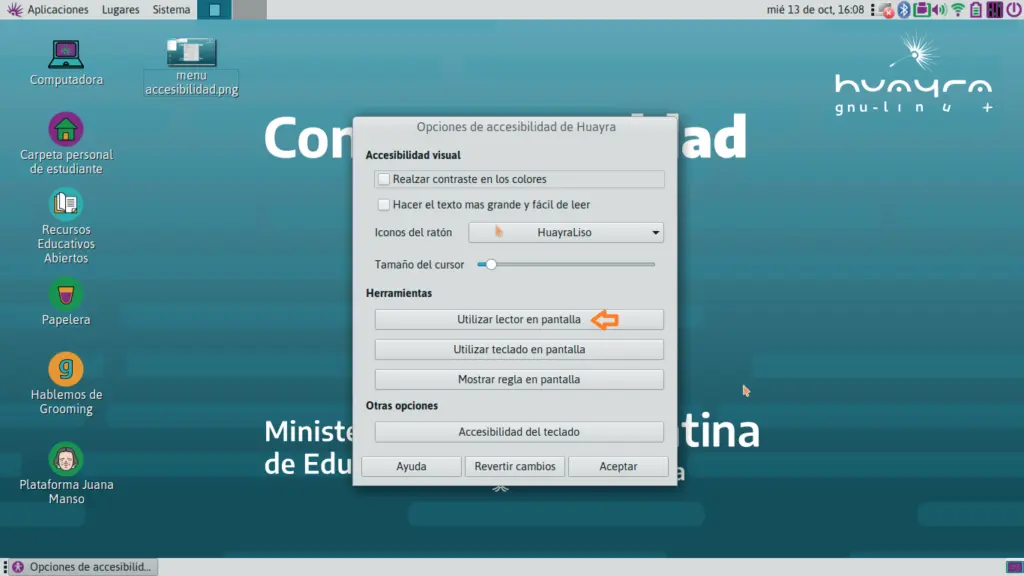Screen dimensions: 1024x576
Task: Click Revertir cambios button
Action: (515, 466)
